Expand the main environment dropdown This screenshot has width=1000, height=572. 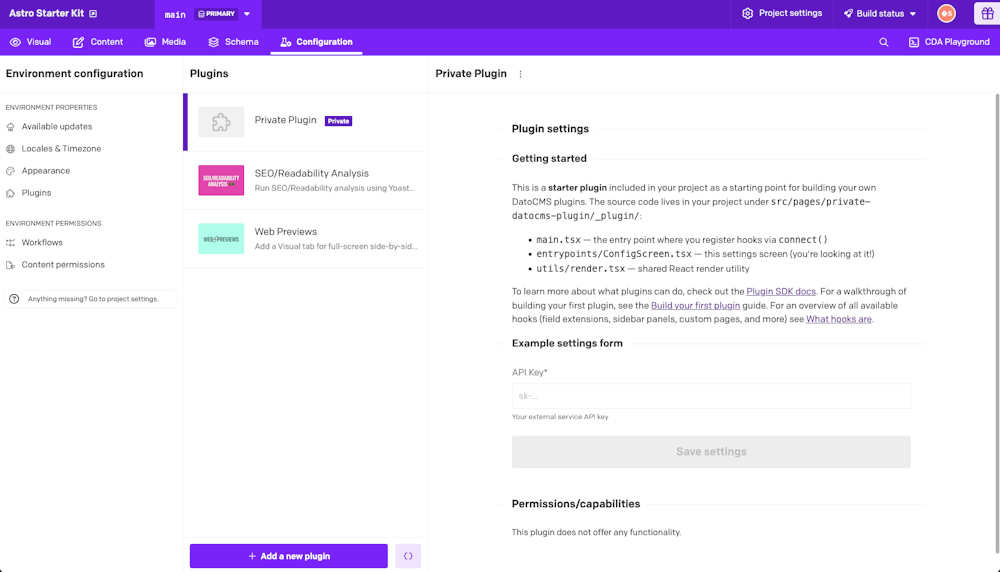247,14
